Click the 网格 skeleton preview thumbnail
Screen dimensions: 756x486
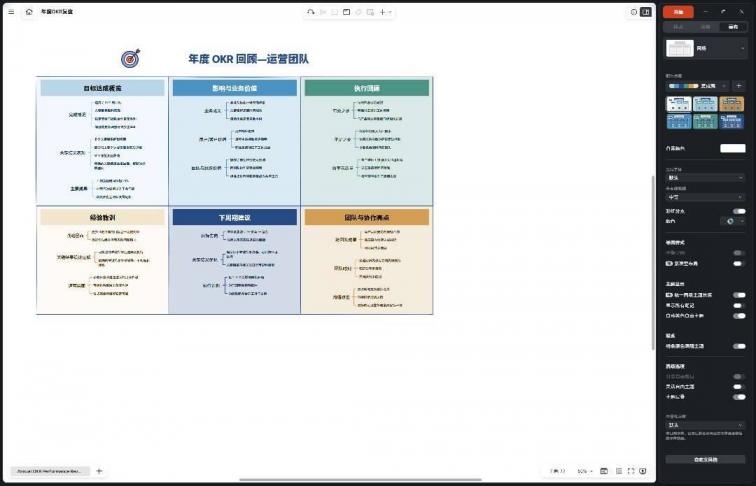680,48
